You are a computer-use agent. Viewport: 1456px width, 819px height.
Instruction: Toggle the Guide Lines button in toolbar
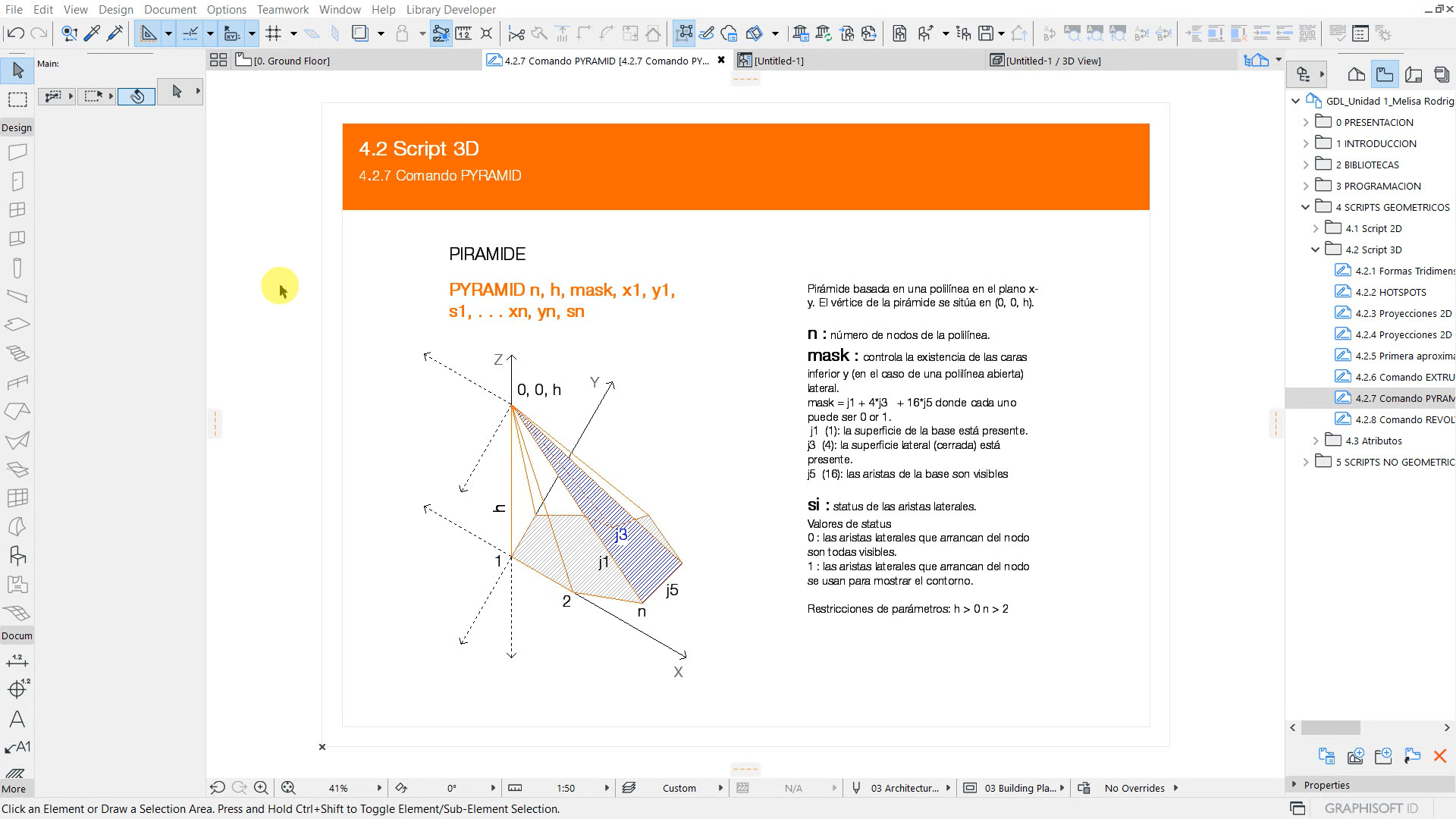149,33
